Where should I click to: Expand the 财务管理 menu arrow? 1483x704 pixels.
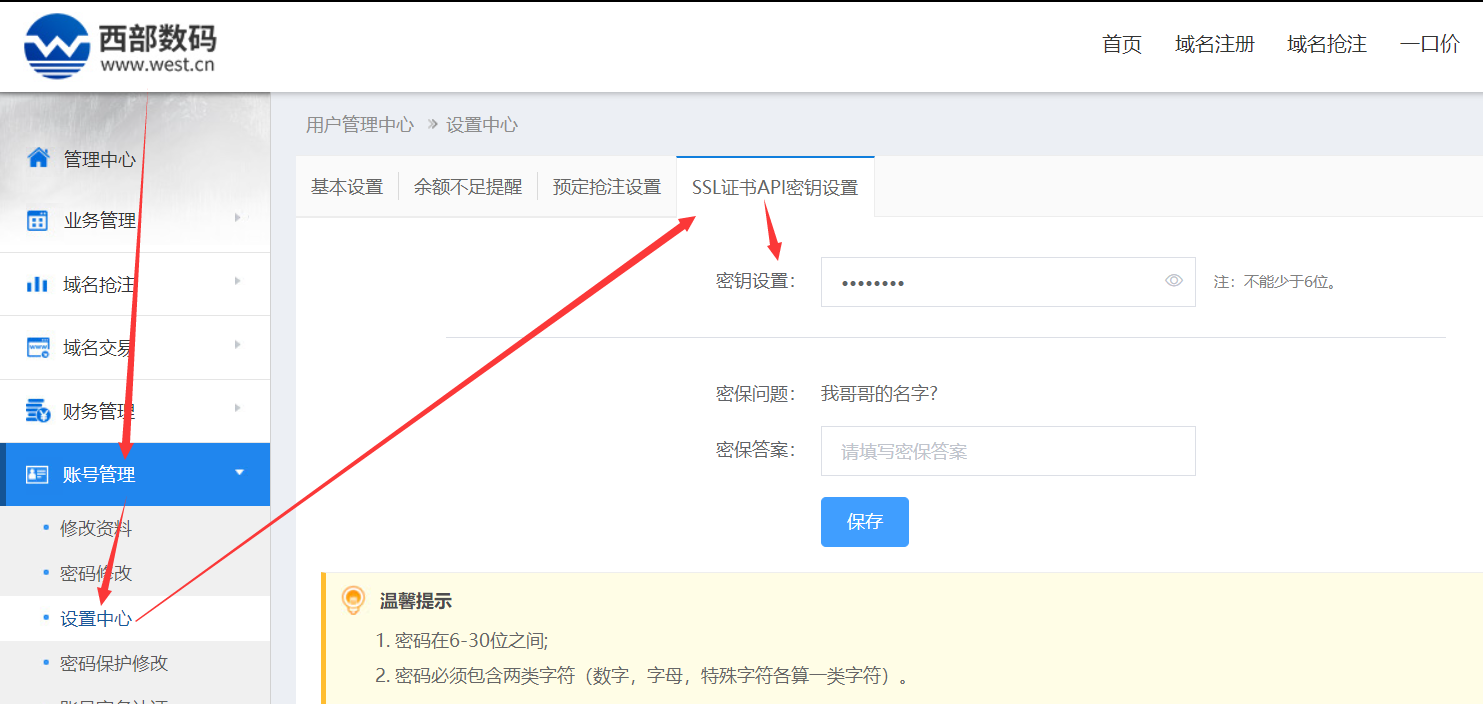point(237,408)
